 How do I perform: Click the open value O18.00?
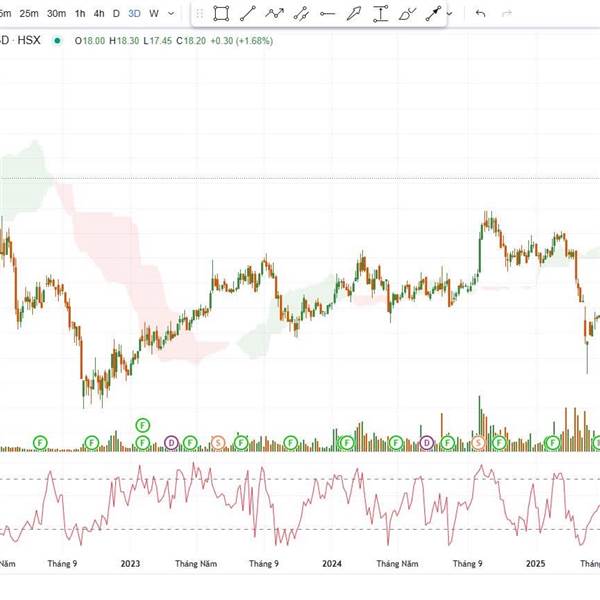pos(90,41)
